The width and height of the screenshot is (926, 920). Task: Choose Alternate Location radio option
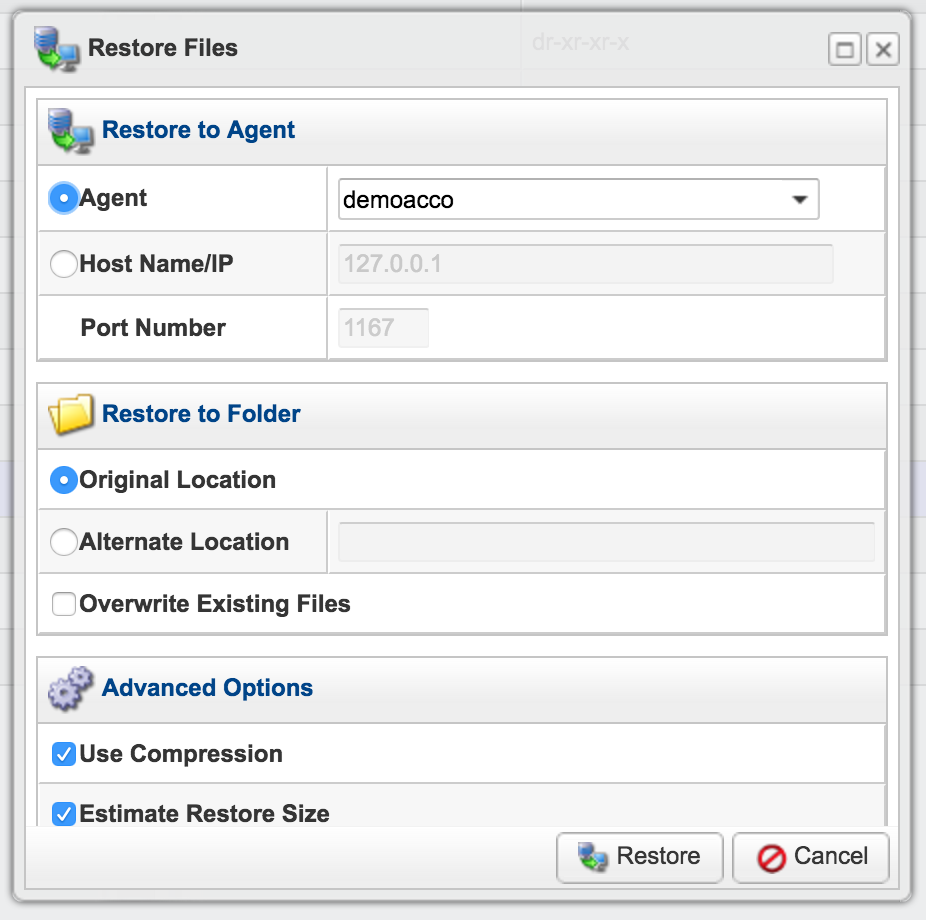click(x=63, y=542)
